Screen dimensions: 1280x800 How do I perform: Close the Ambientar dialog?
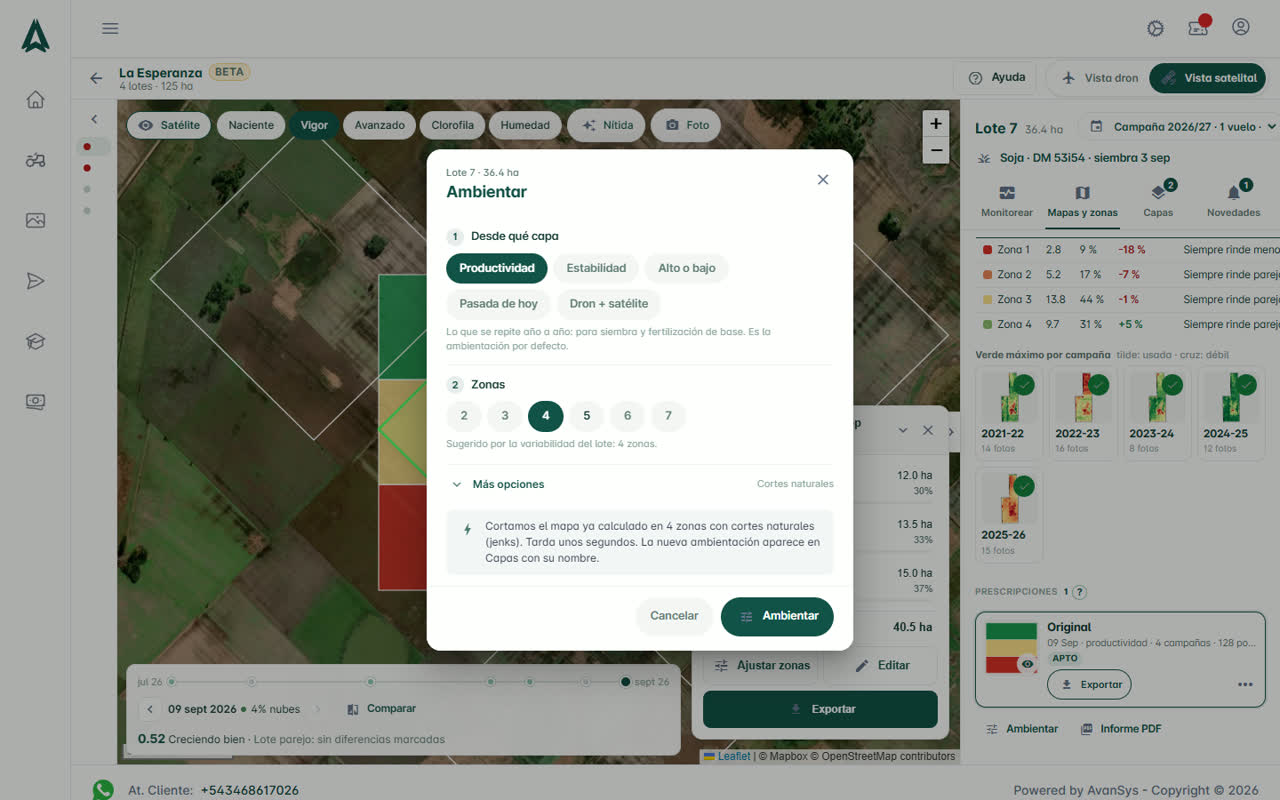(x=823, y=180)
